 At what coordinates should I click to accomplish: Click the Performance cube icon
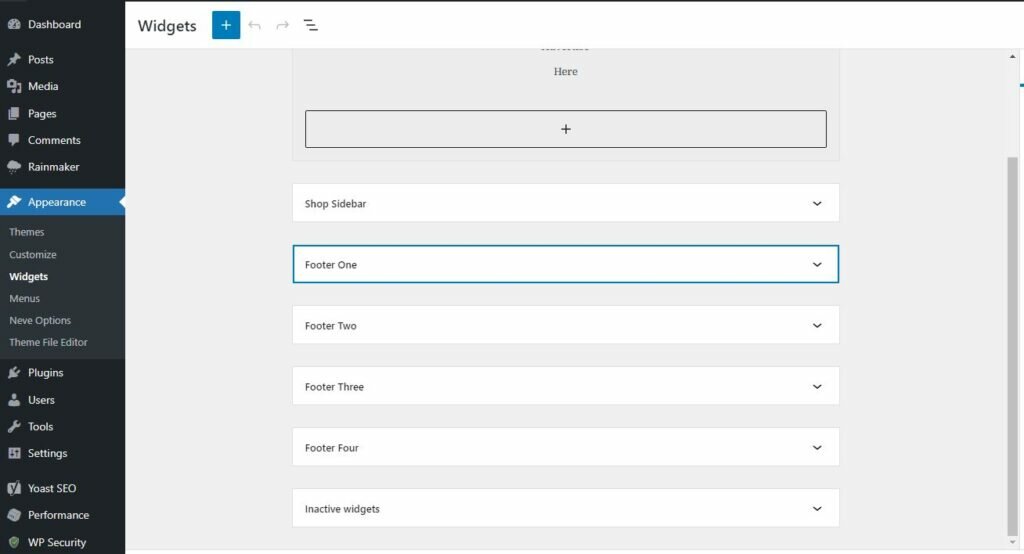(14, 515)
